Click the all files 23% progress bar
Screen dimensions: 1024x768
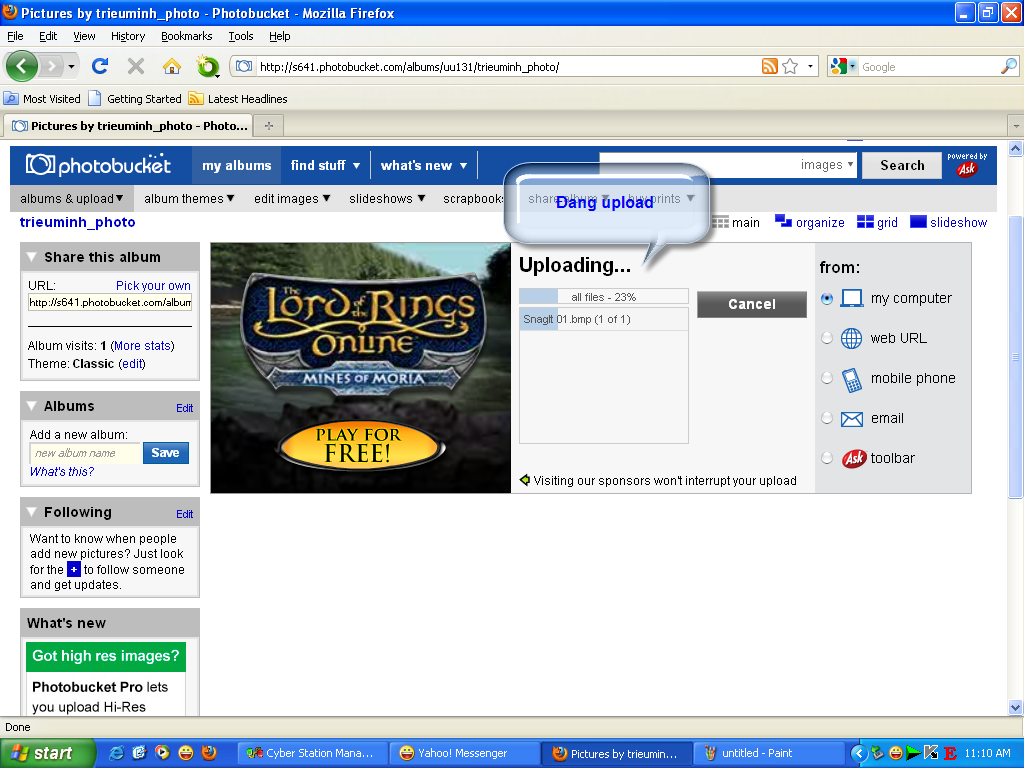point(603,296)
